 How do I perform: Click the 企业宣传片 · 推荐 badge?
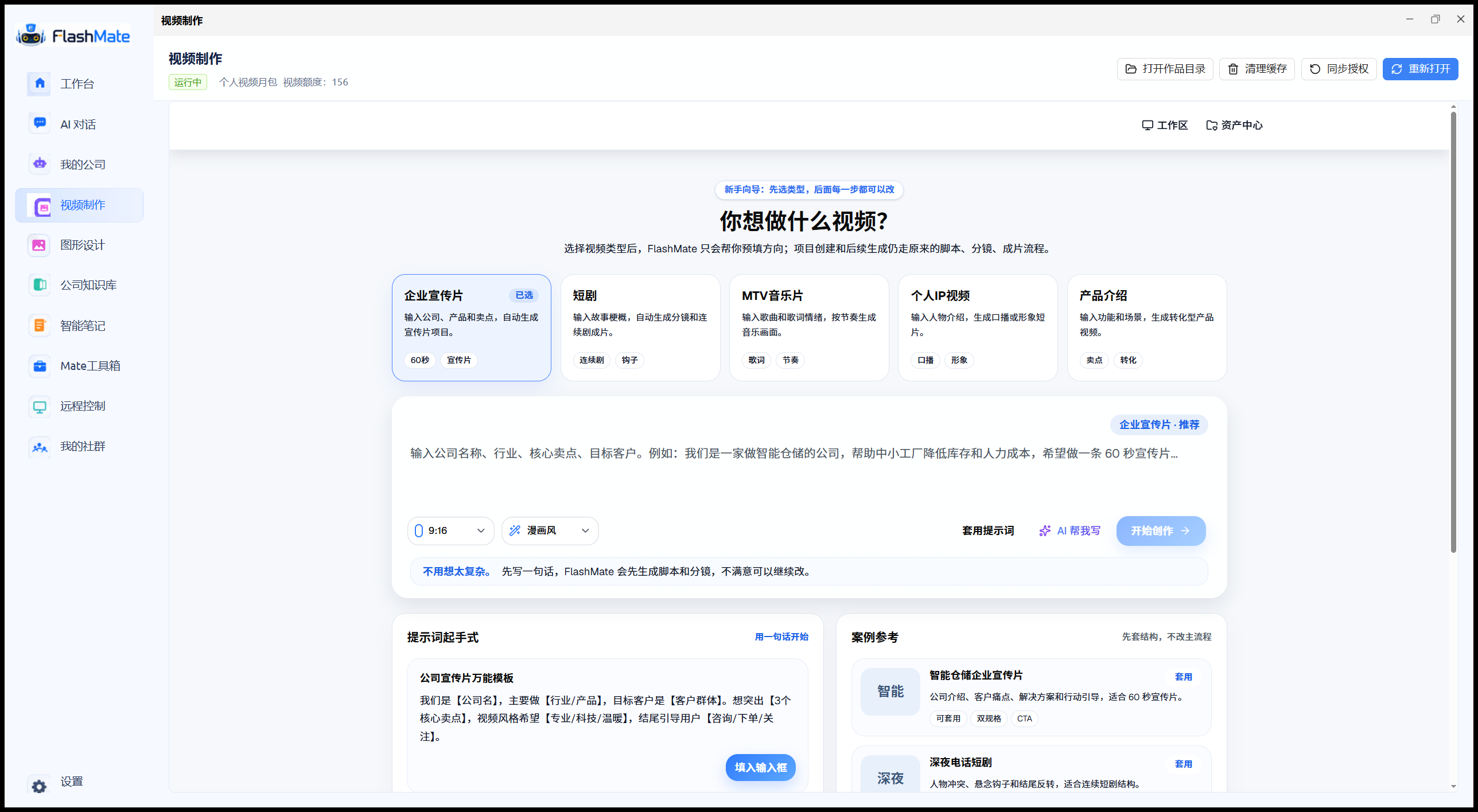click(1159, 424)
